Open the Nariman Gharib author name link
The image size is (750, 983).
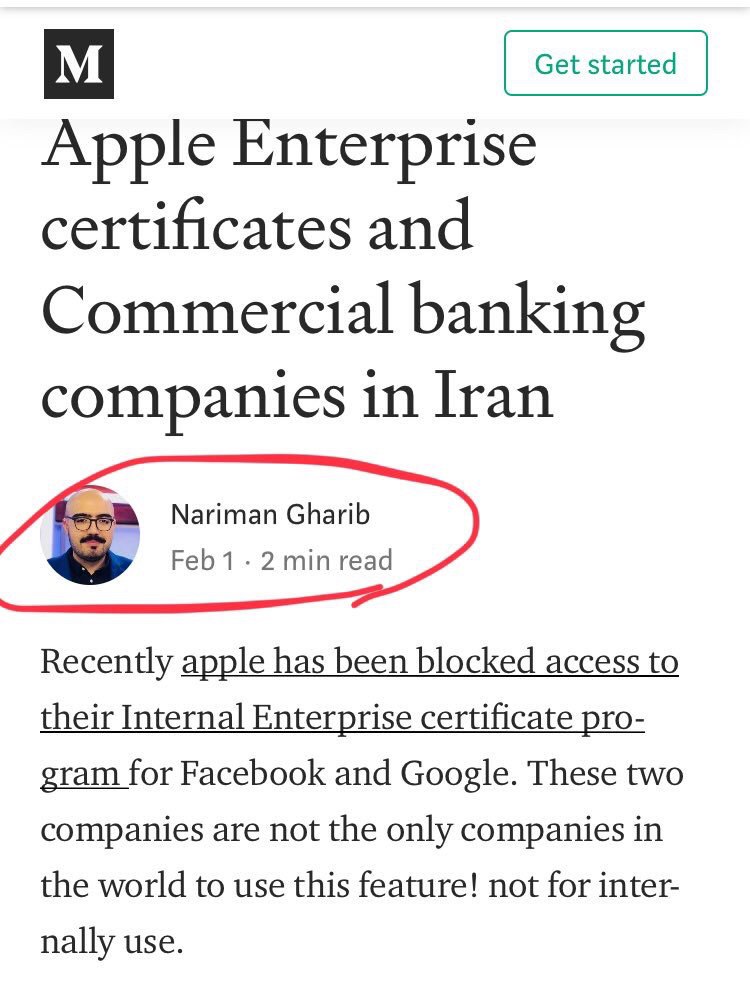pos(270,514)
